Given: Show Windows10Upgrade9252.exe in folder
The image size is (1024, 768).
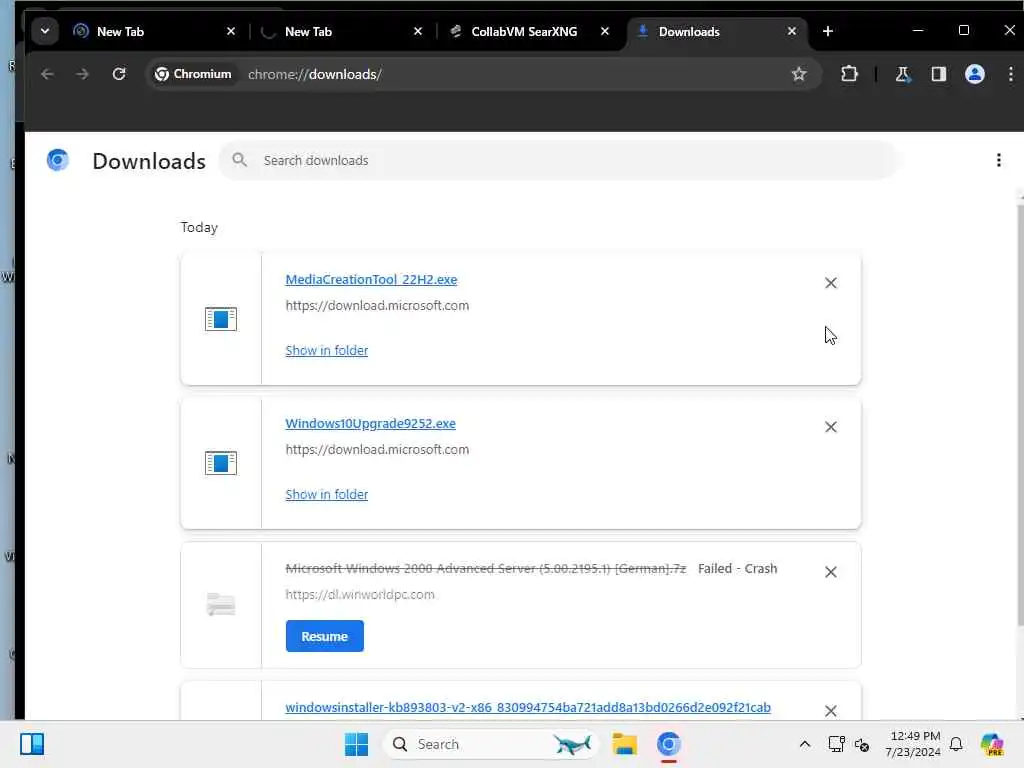Looking at the screenshot, I should (x=327, y=494).
